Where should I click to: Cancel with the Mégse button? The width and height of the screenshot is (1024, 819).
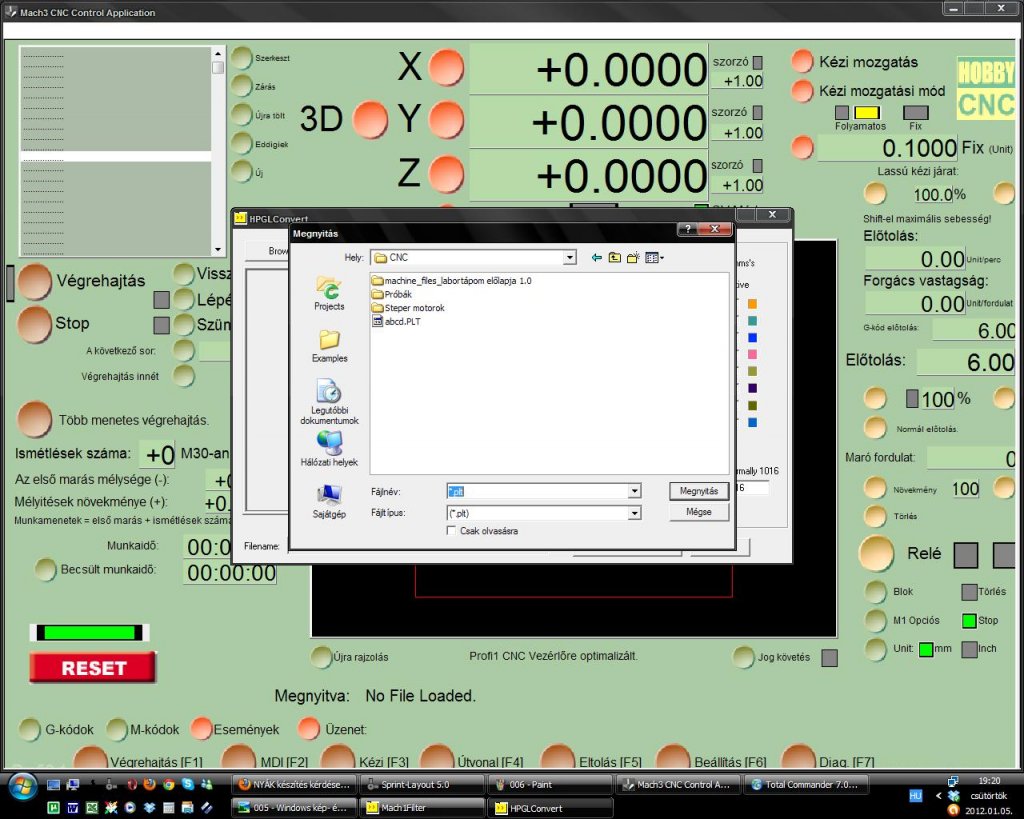[699, 512]
